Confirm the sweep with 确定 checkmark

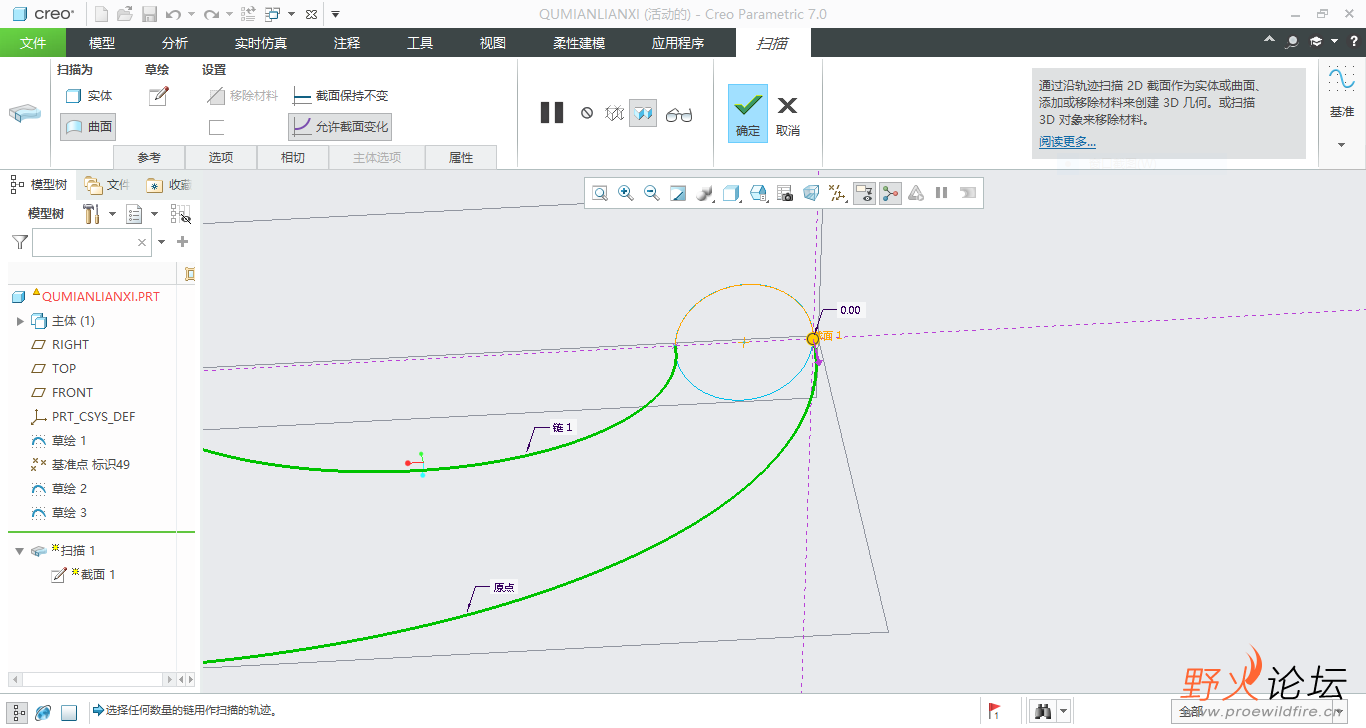click(748, 113)
